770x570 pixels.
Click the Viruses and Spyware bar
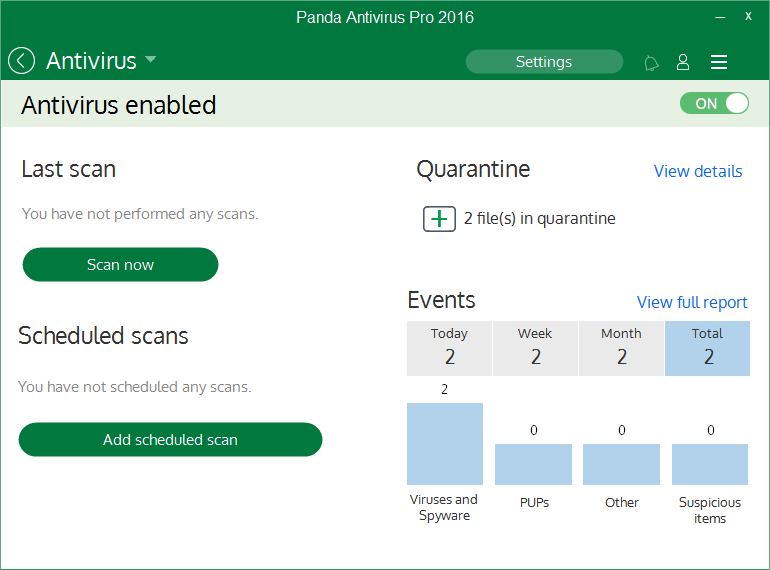(x=444, y=444)
